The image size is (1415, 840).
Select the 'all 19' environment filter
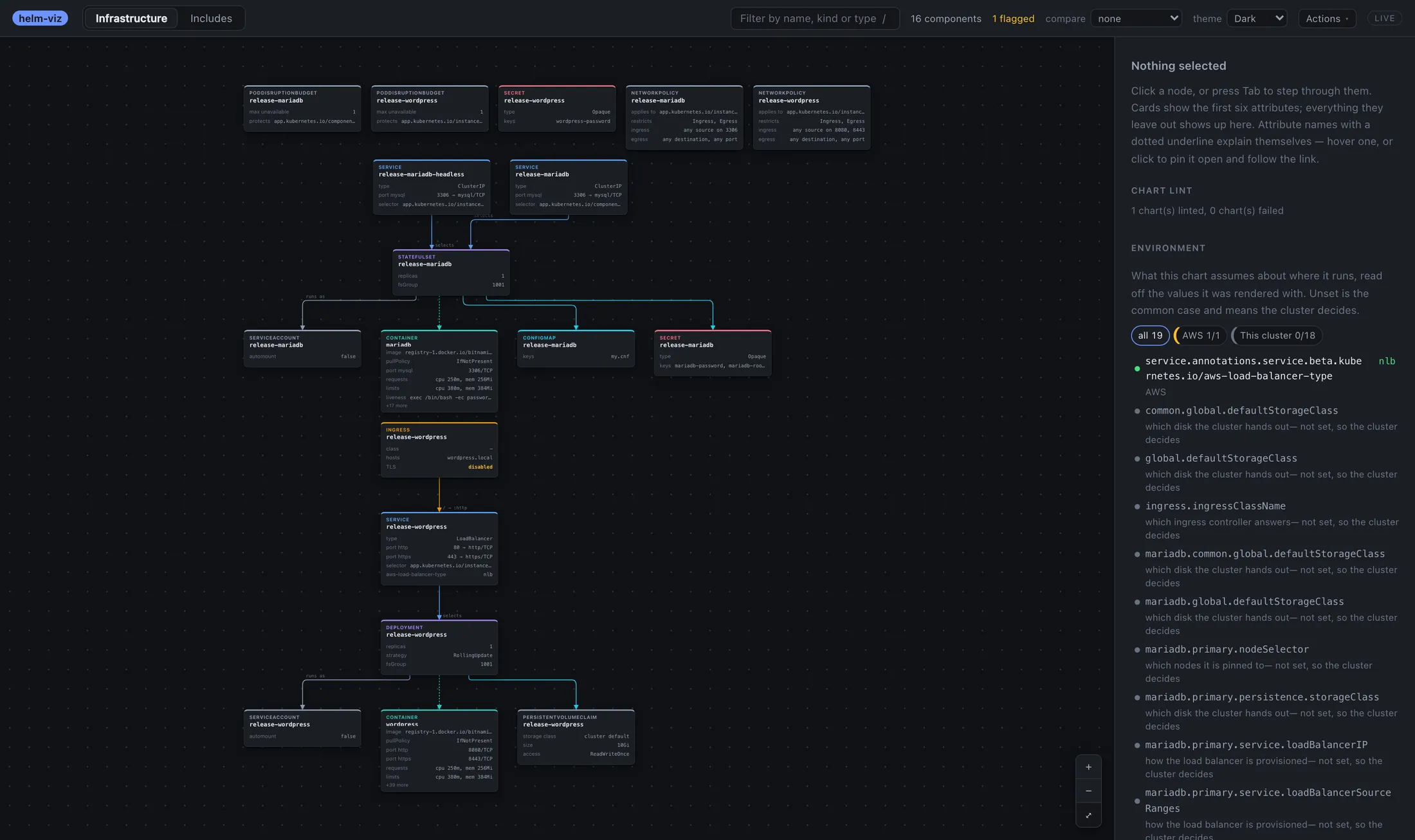point(1150,335)
